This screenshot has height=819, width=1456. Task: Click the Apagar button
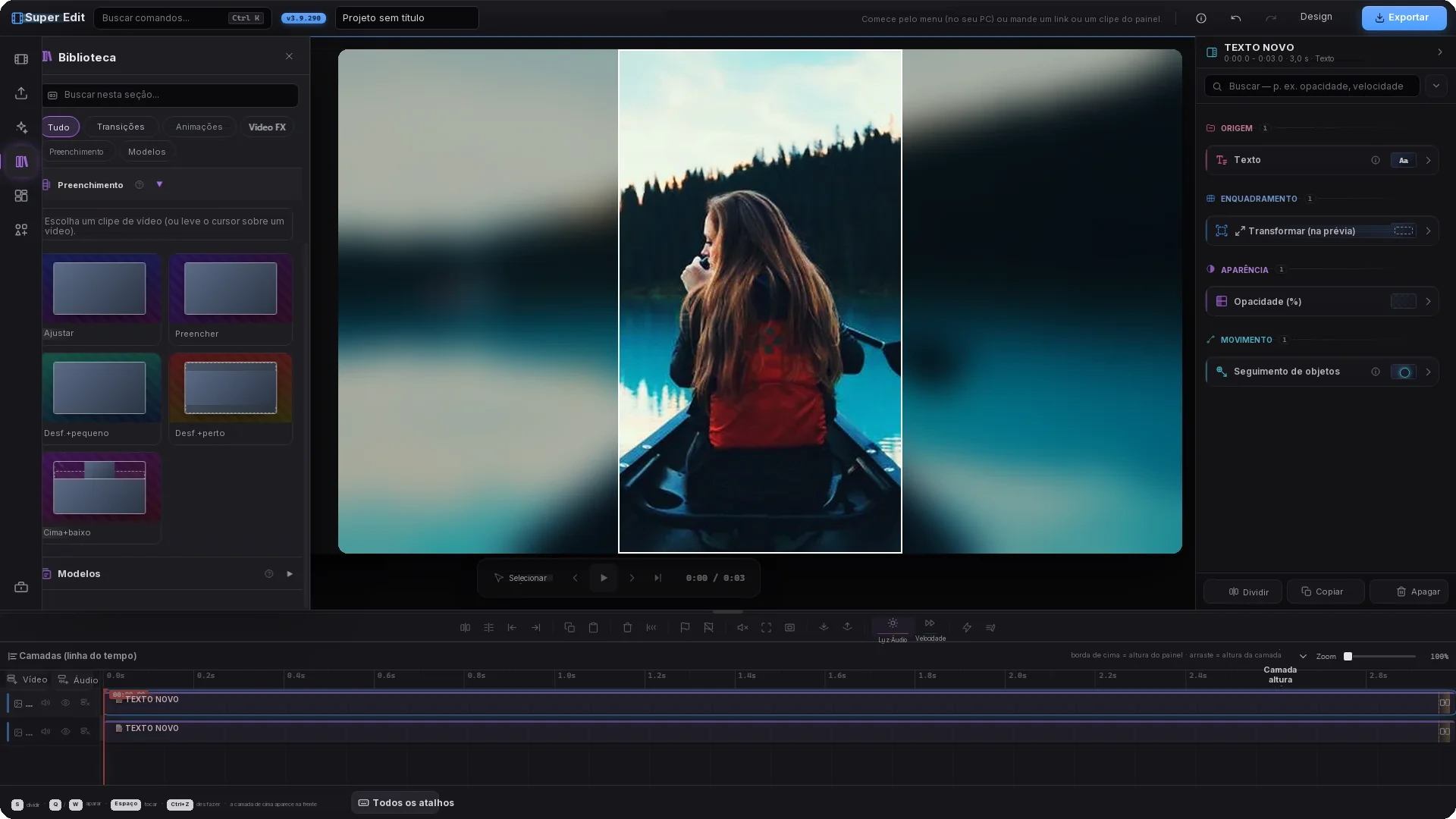(1409, 592)
